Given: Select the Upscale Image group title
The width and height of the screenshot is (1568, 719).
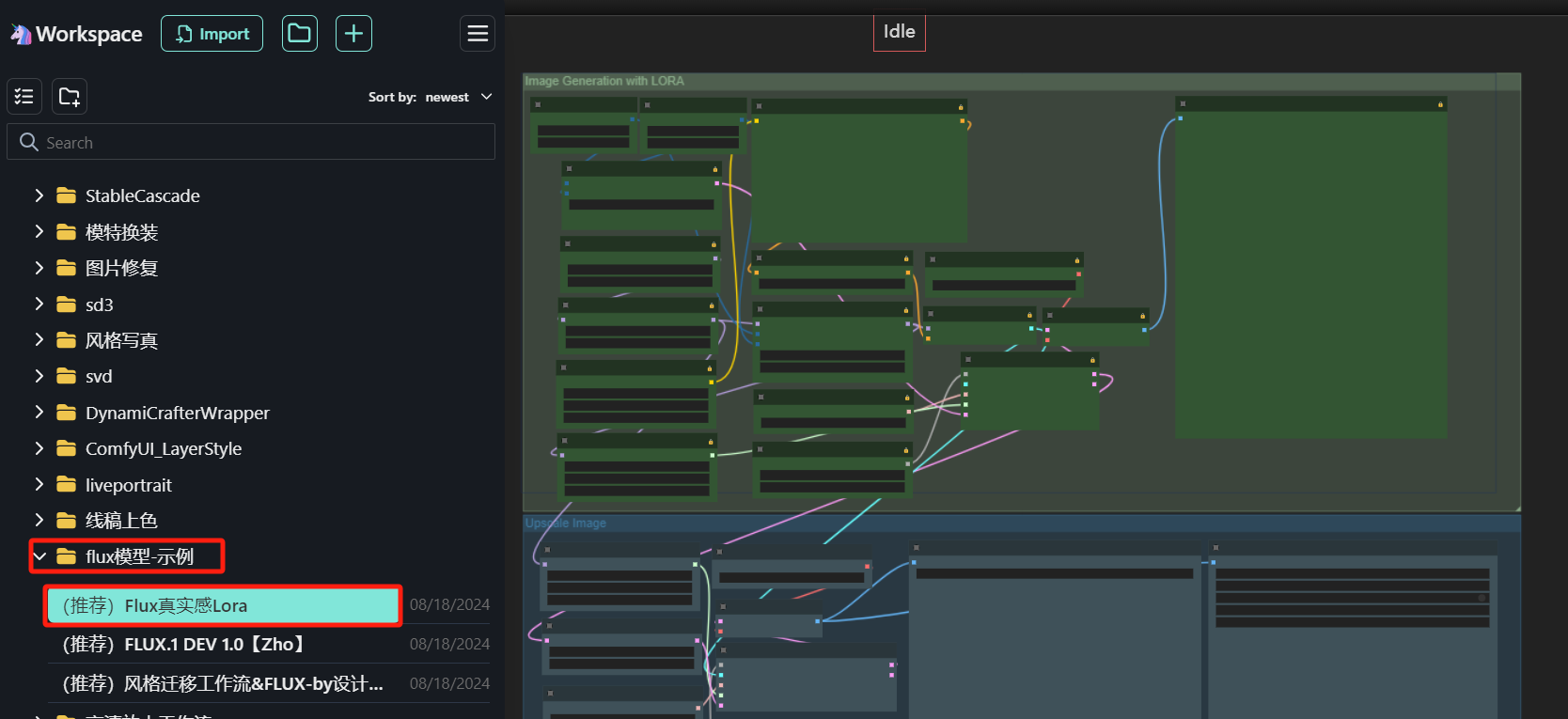Looking at the screenshot, I should coord(565,524).
